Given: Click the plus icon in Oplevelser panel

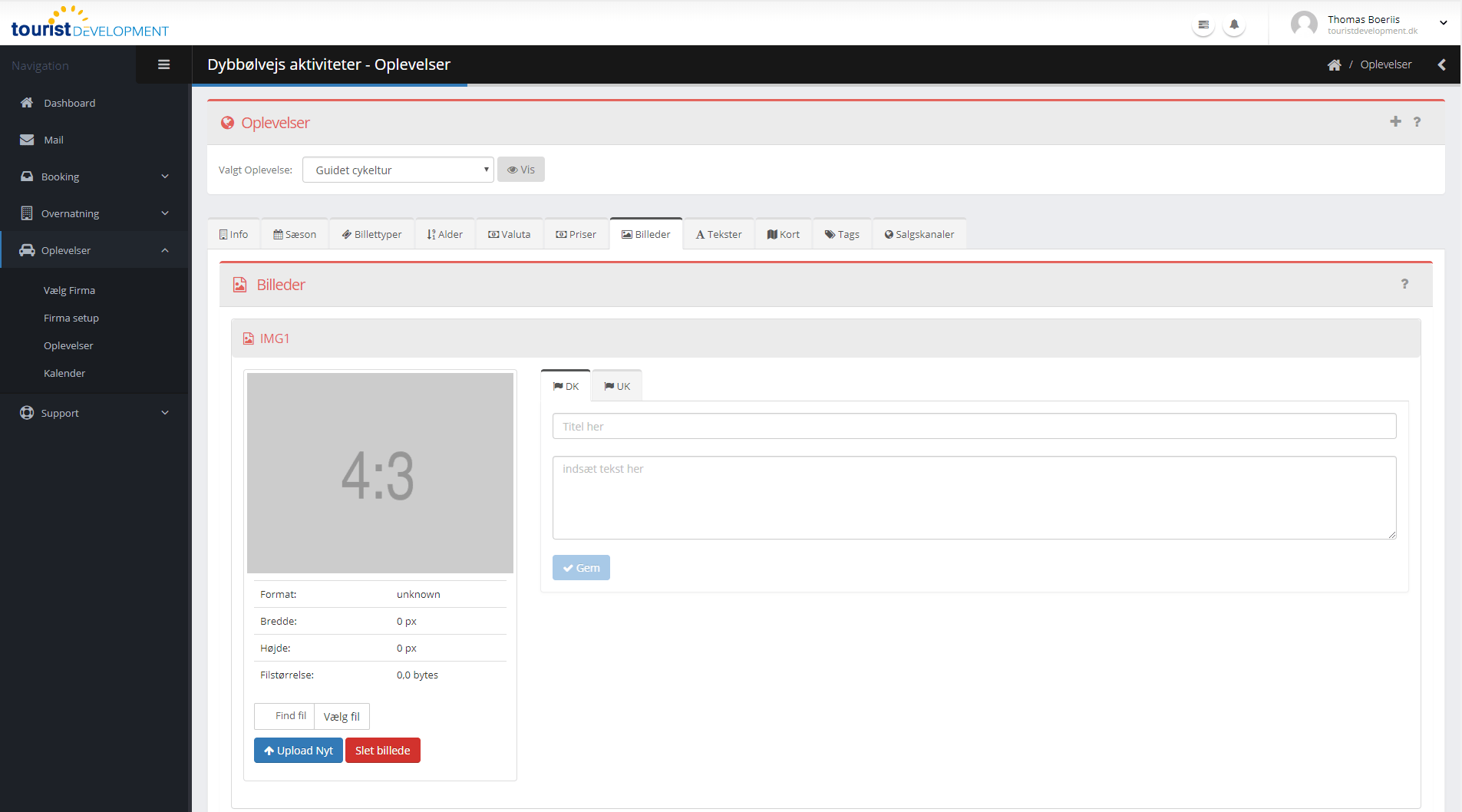Looking at the screenshot, I should (1395, 121).
